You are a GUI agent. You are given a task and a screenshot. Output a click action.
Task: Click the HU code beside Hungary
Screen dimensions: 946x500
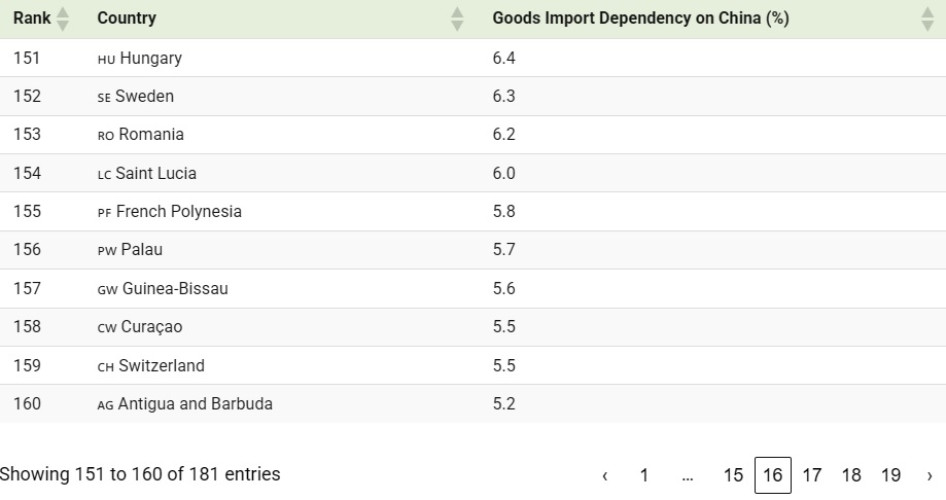coord(106,59)
